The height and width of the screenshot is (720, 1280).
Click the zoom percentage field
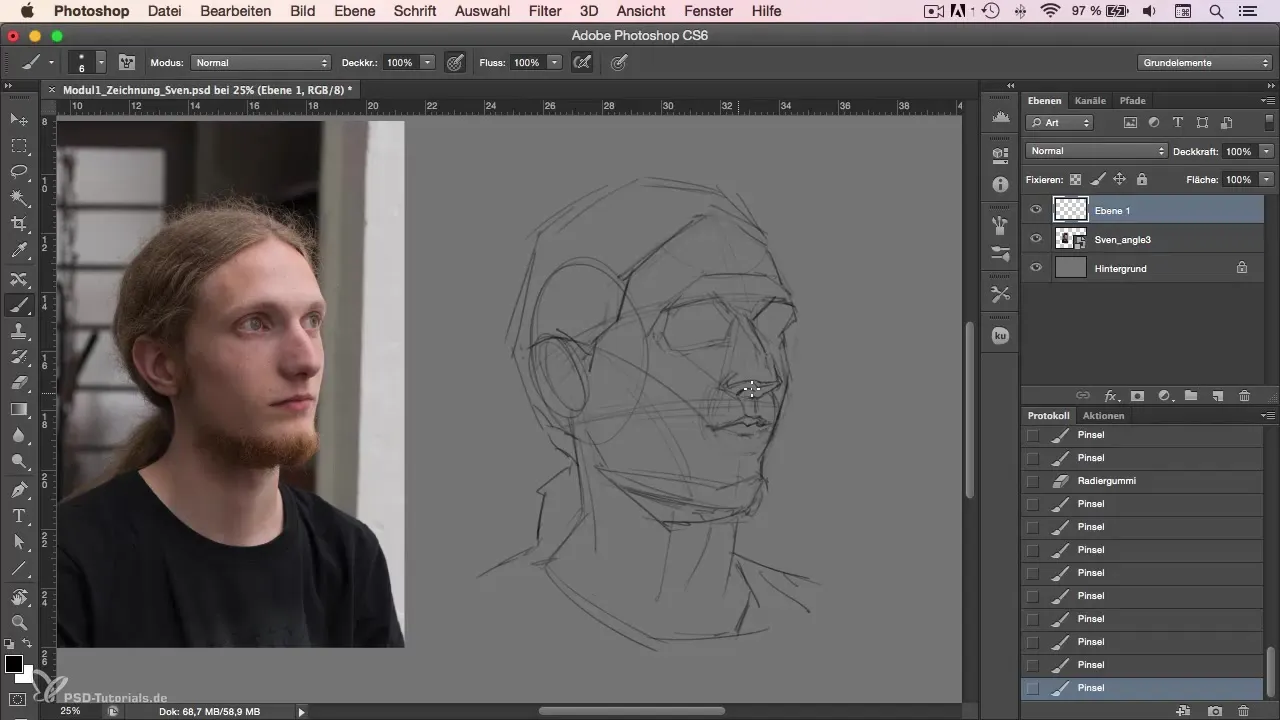point(71,711)
